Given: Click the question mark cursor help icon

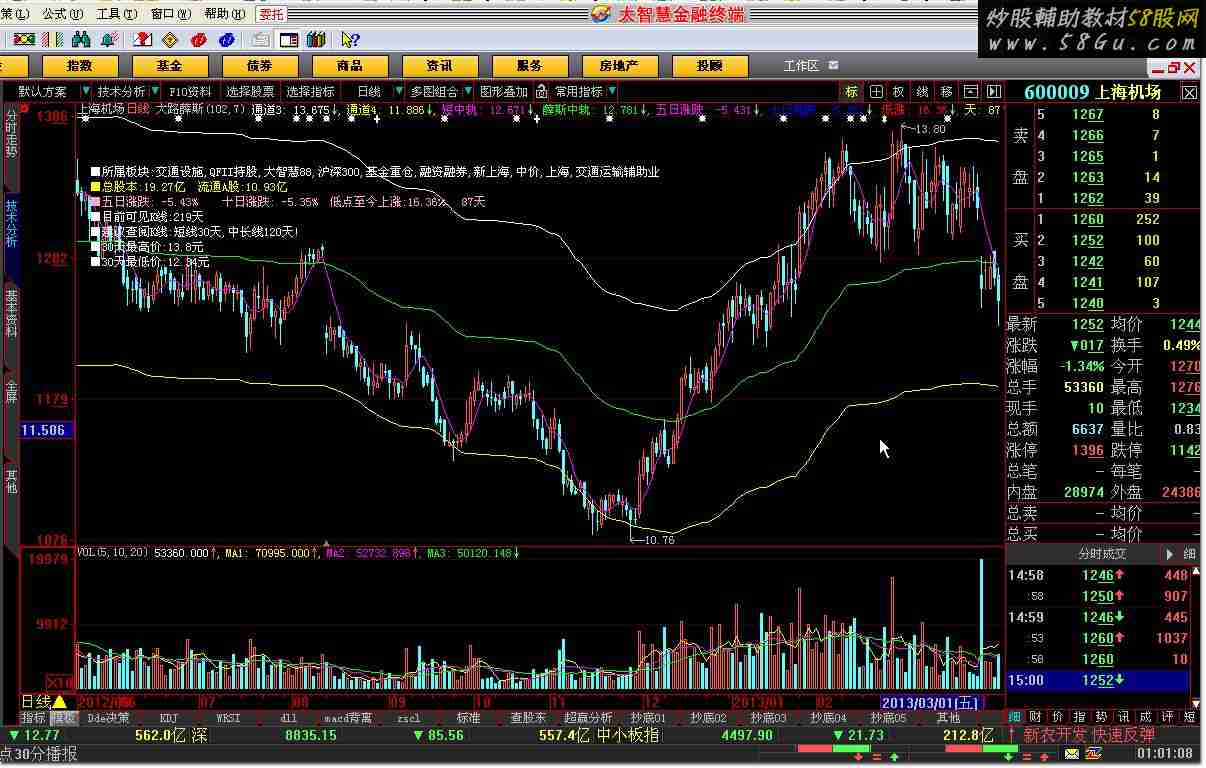Looking at the screenshot, I should (x=350, y=40).
